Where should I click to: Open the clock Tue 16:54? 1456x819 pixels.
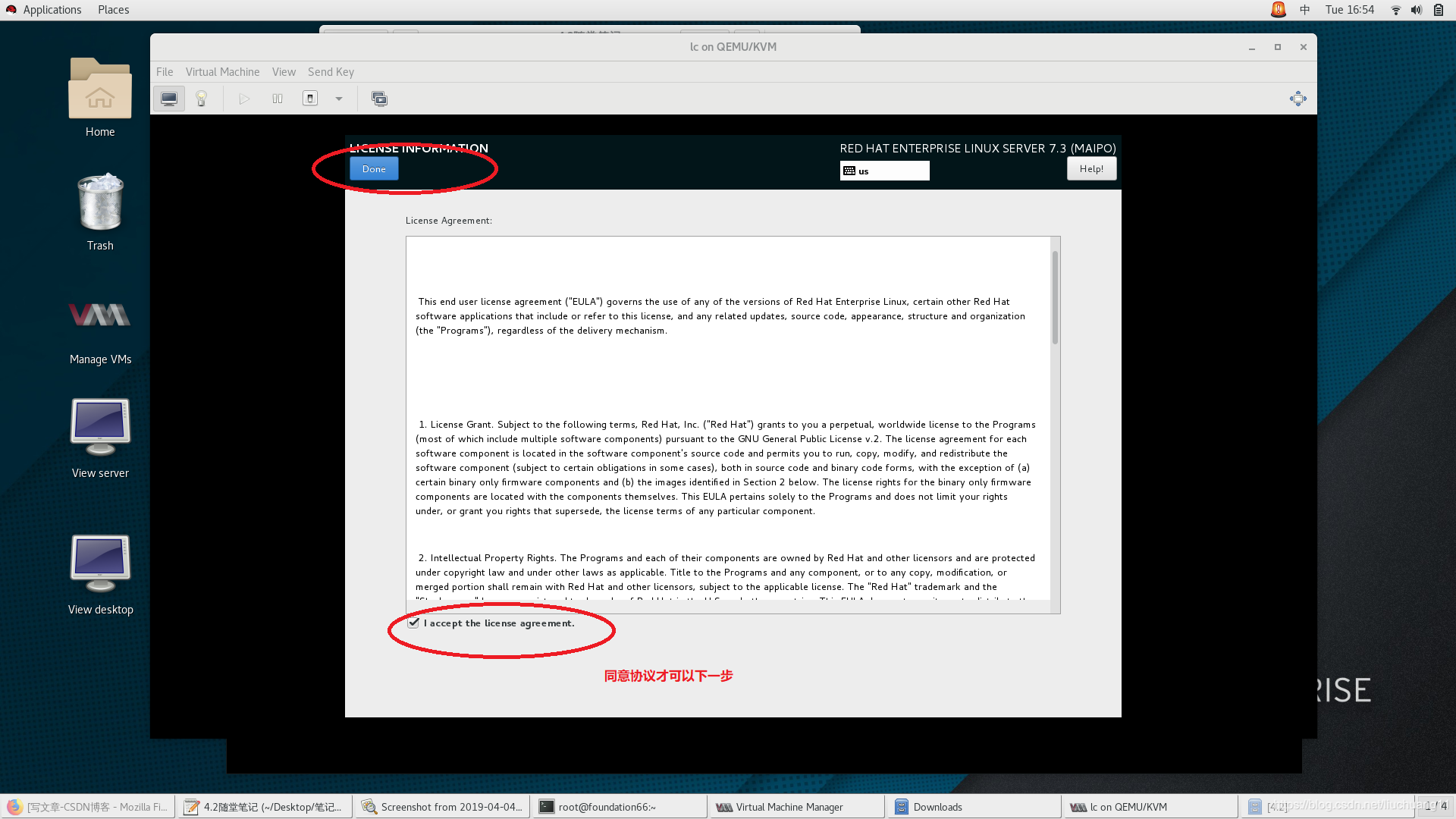point(1349,10)
